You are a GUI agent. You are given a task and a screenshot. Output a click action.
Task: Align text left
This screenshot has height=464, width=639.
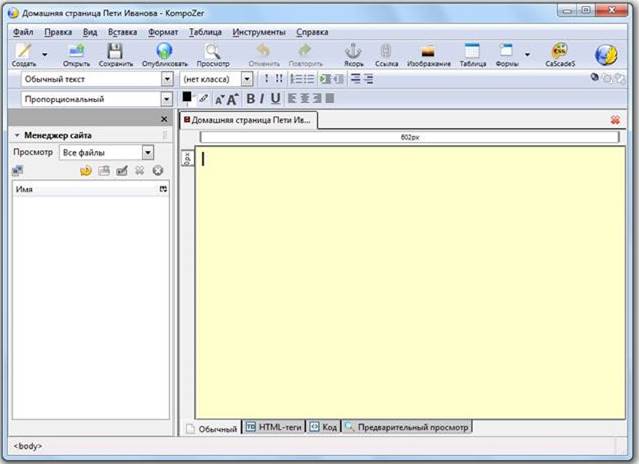point(292,98)
